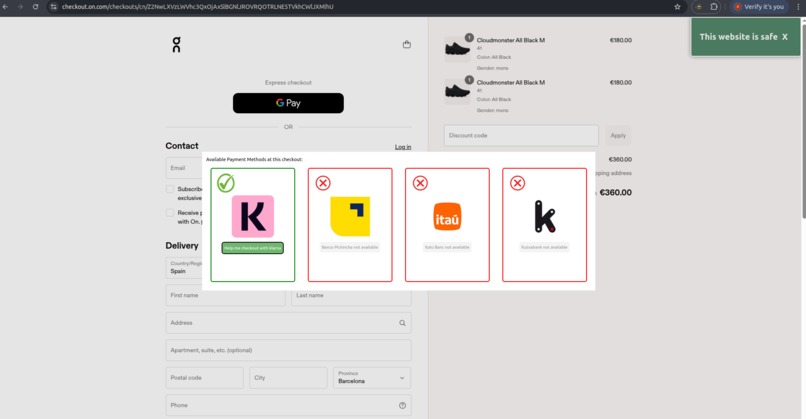Image resolution: width=806 pixels, height=419 pixels.
Task: Open the Country/Region dropdown showing Spain
Action: point(184,268)
